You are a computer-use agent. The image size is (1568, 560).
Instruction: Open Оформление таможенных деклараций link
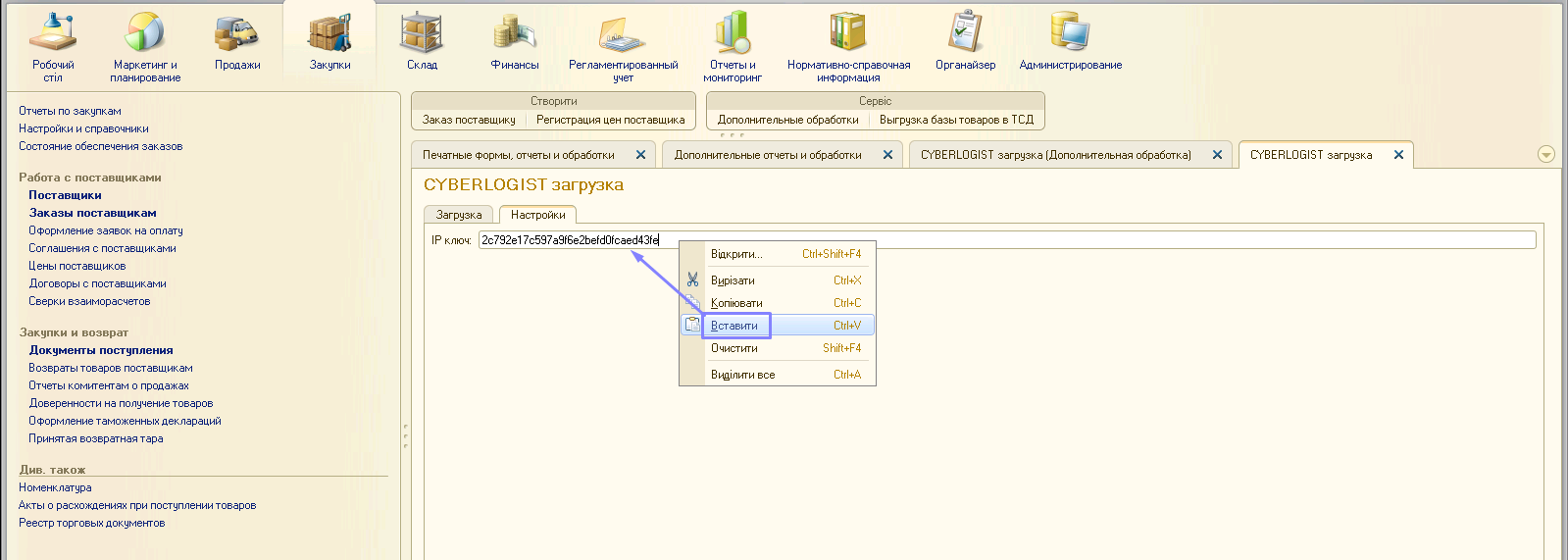(x=125, y=421)
